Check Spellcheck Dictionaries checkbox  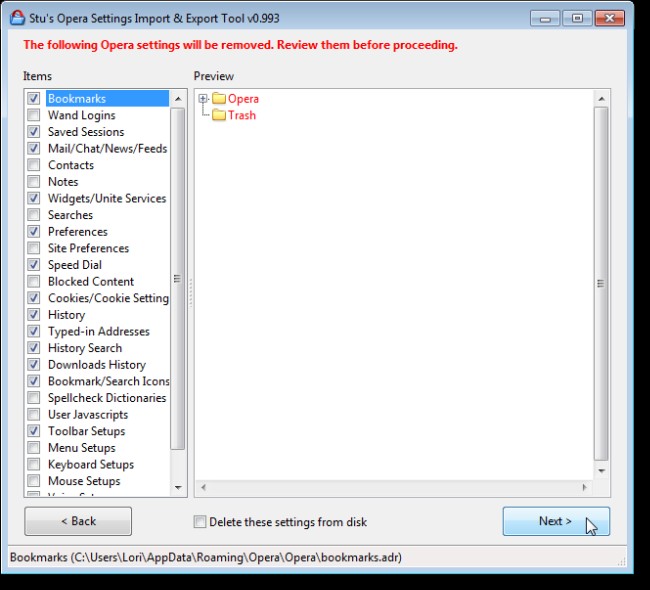pyautogui.click(x=34, y=398)
